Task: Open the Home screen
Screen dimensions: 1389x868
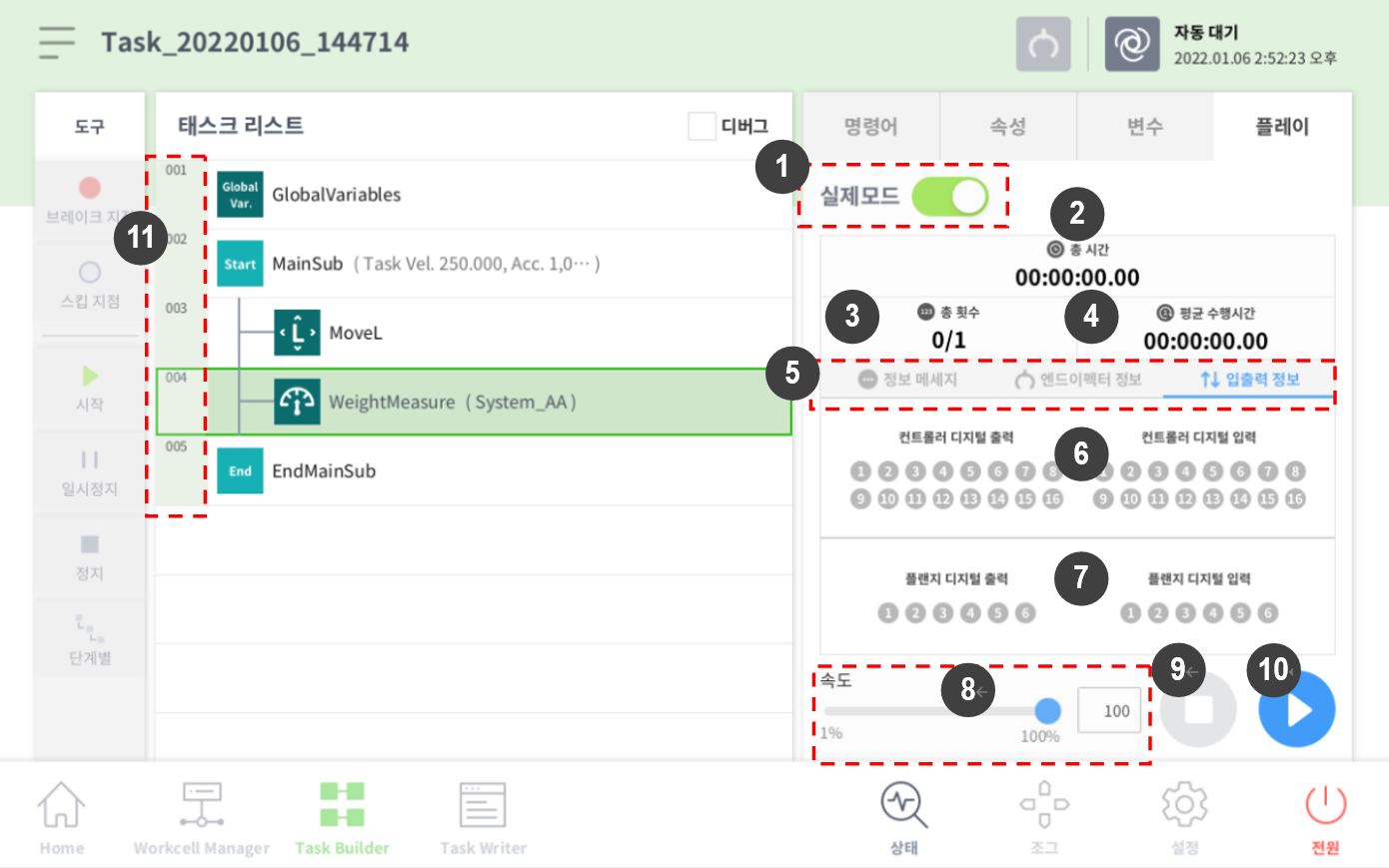Action: pos(61,818)
